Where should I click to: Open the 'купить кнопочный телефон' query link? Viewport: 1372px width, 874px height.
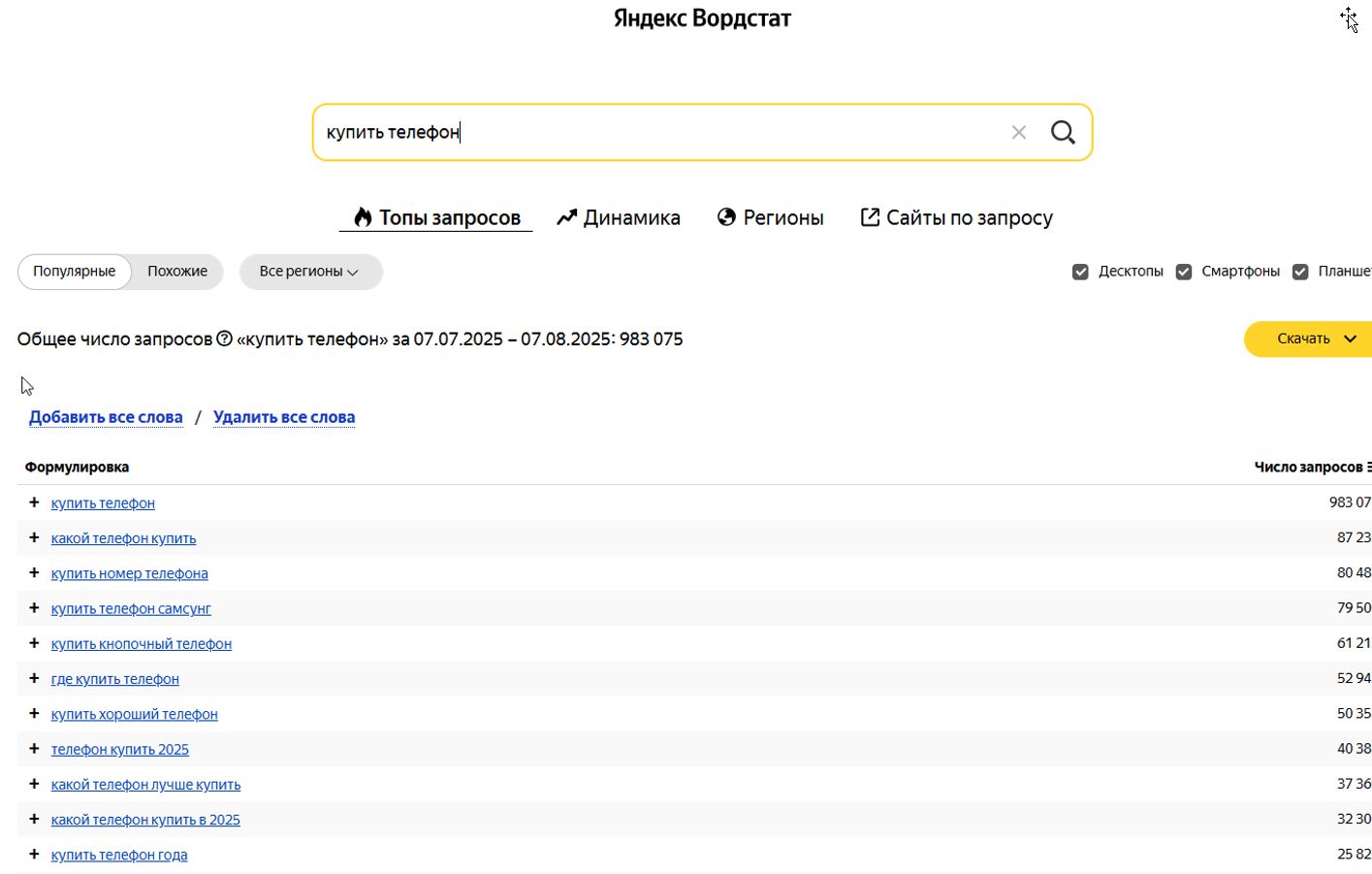(x=142, y=644)
